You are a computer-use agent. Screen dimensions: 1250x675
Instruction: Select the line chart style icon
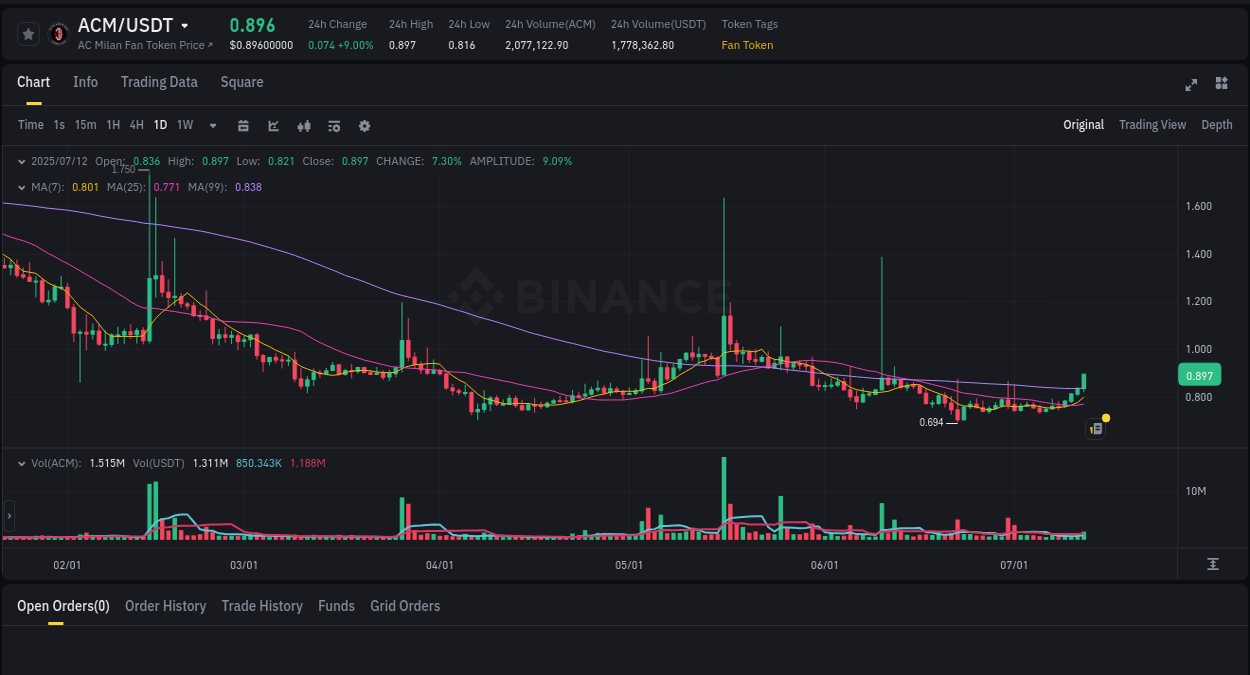click(272, 125)
